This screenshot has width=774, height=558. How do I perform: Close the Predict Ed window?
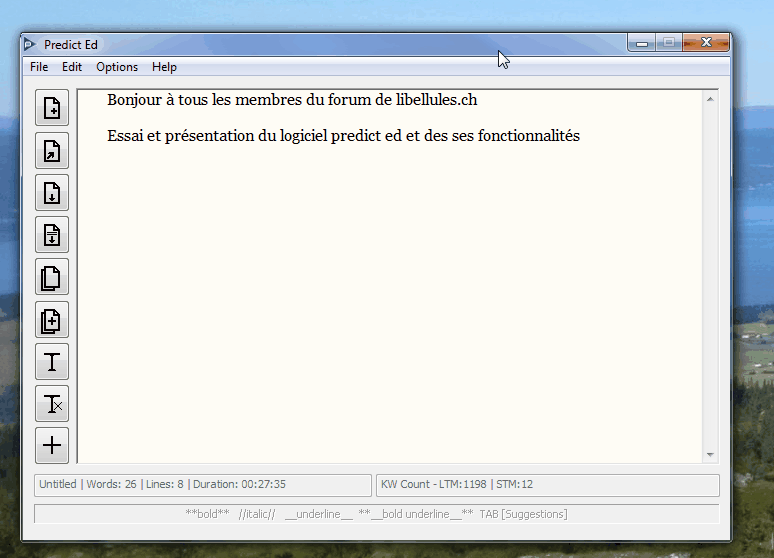[706, 43]
